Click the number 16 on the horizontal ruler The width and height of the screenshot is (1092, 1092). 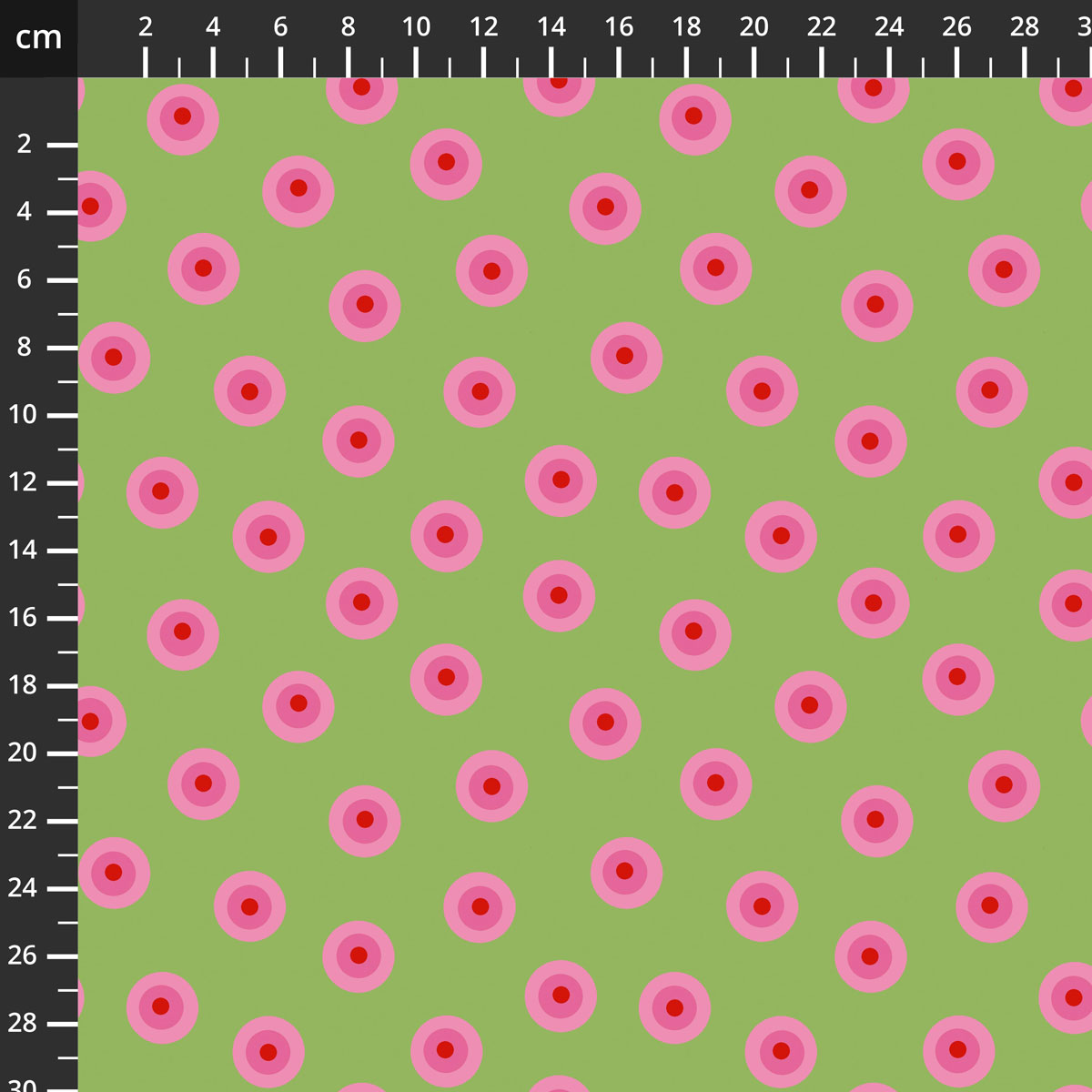[618, 25]
